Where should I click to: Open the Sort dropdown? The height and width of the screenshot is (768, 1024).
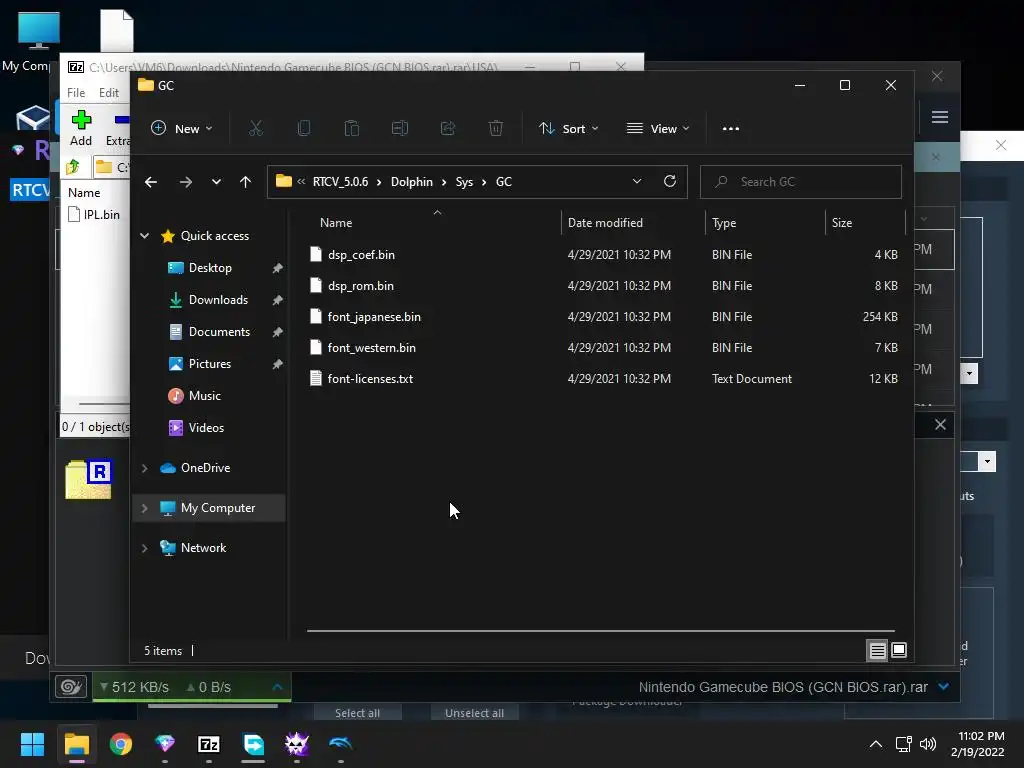(568, 129)
